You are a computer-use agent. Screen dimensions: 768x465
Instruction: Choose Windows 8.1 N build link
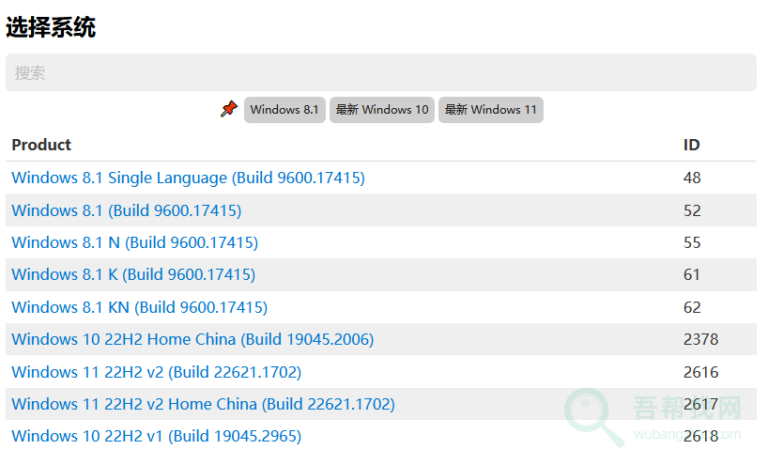click(134, 242)
